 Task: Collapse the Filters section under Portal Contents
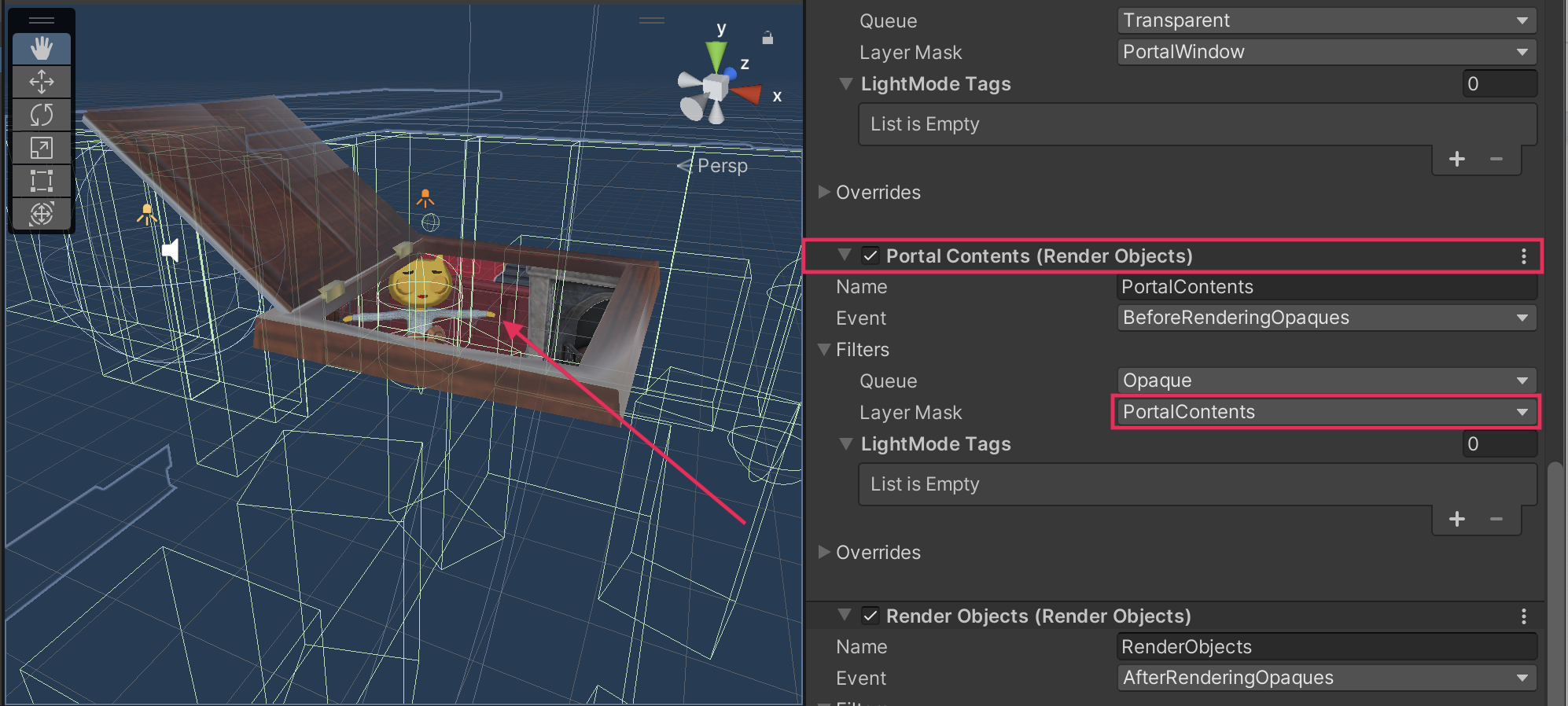coord(824,349)
